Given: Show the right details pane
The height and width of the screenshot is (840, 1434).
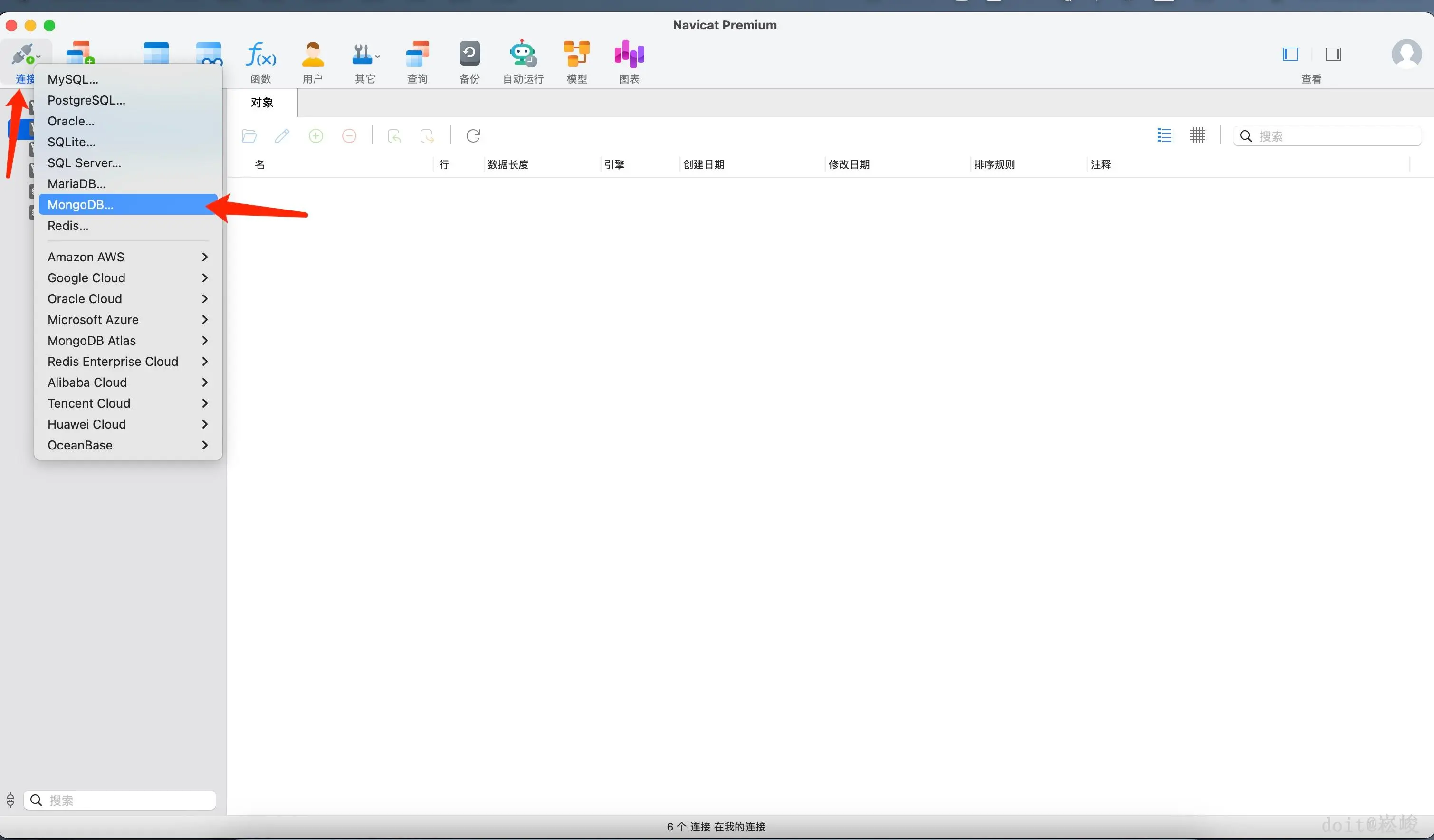Looking at the screenshot, I should tap(1334, 54).
